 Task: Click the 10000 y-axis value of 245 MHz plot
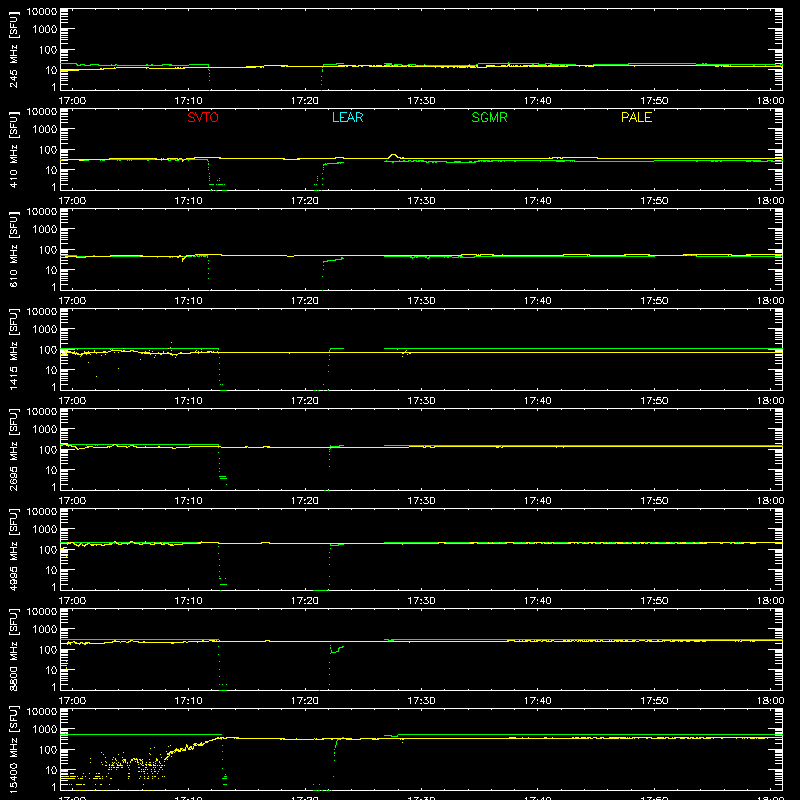(x=42, y=12)
